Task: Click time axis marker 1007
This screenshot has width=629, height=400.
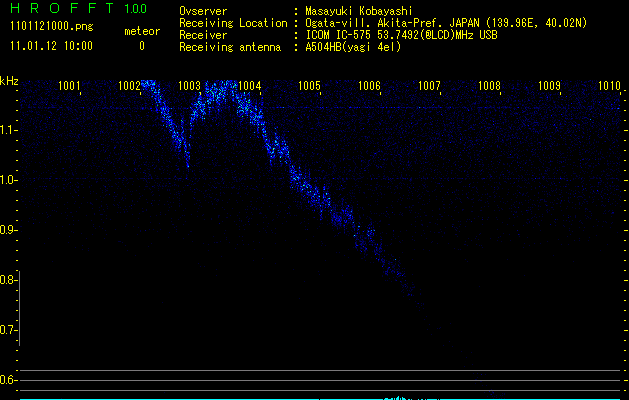Action: (x=429, y=86)
